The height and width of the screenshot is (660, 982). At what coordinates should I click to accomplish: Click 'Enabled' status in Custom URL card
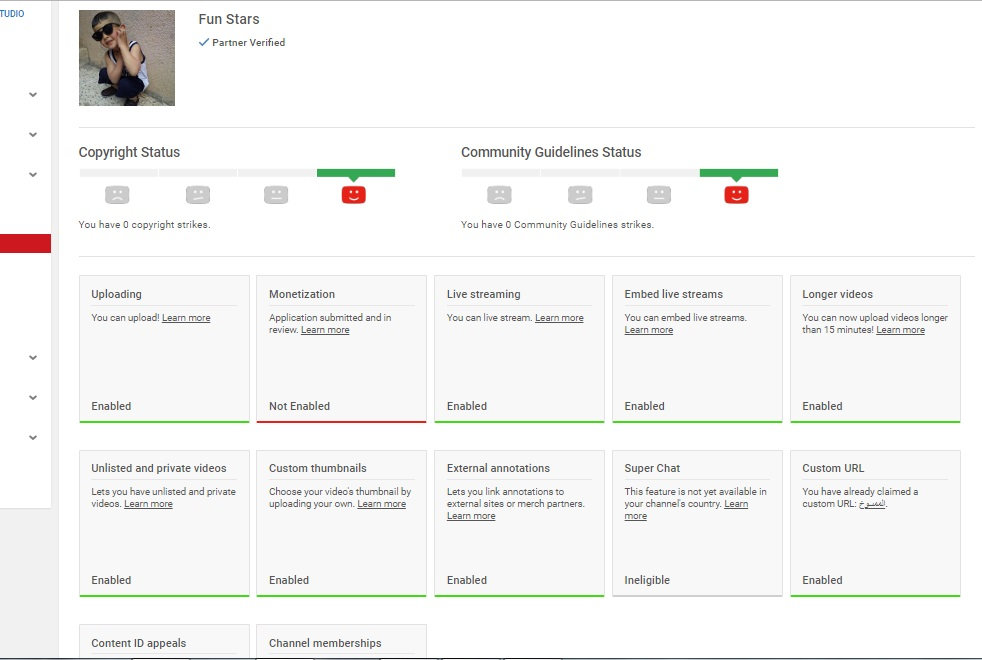tap(822, 580)
